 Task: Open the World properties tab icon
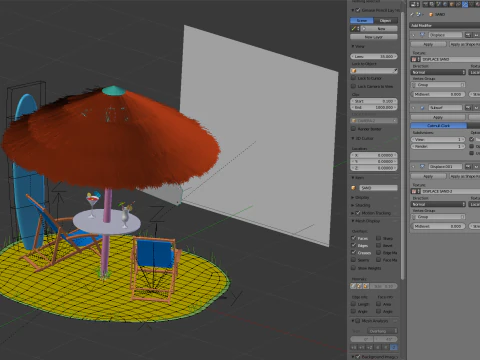coord(445,4)
